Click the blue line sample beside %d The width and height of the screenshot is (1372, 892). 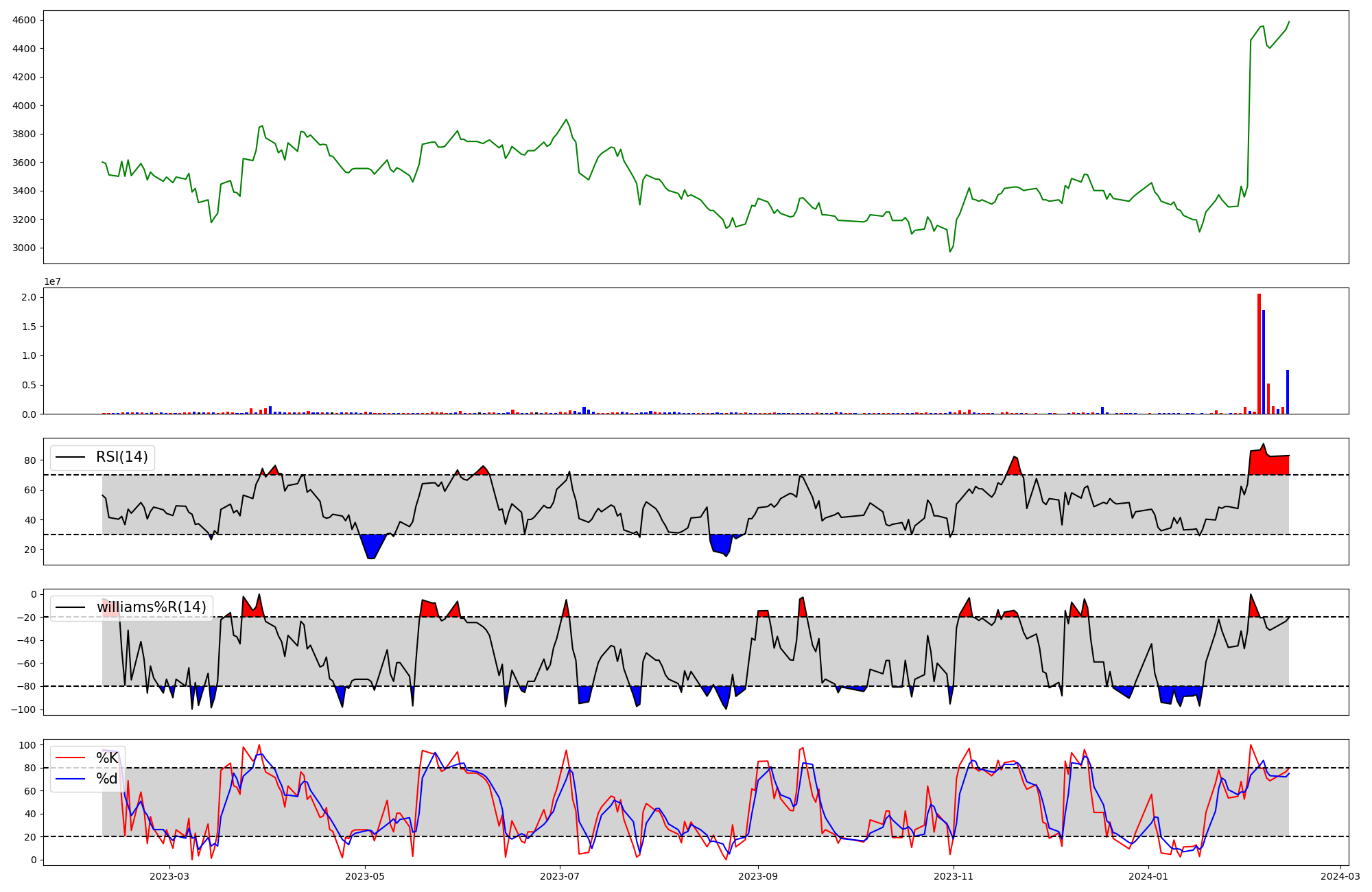(70, 779)
